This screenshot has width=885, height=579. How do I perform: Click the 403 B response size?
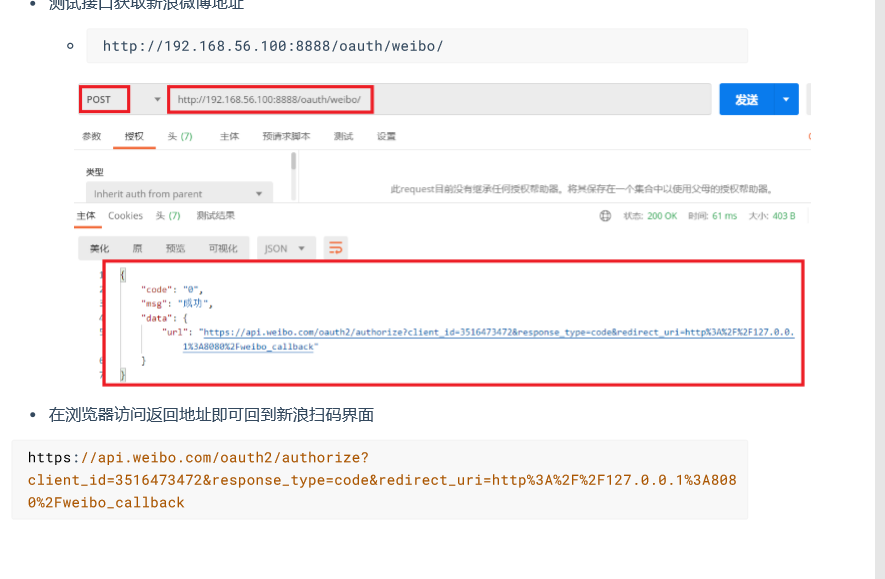coord(784,216)
